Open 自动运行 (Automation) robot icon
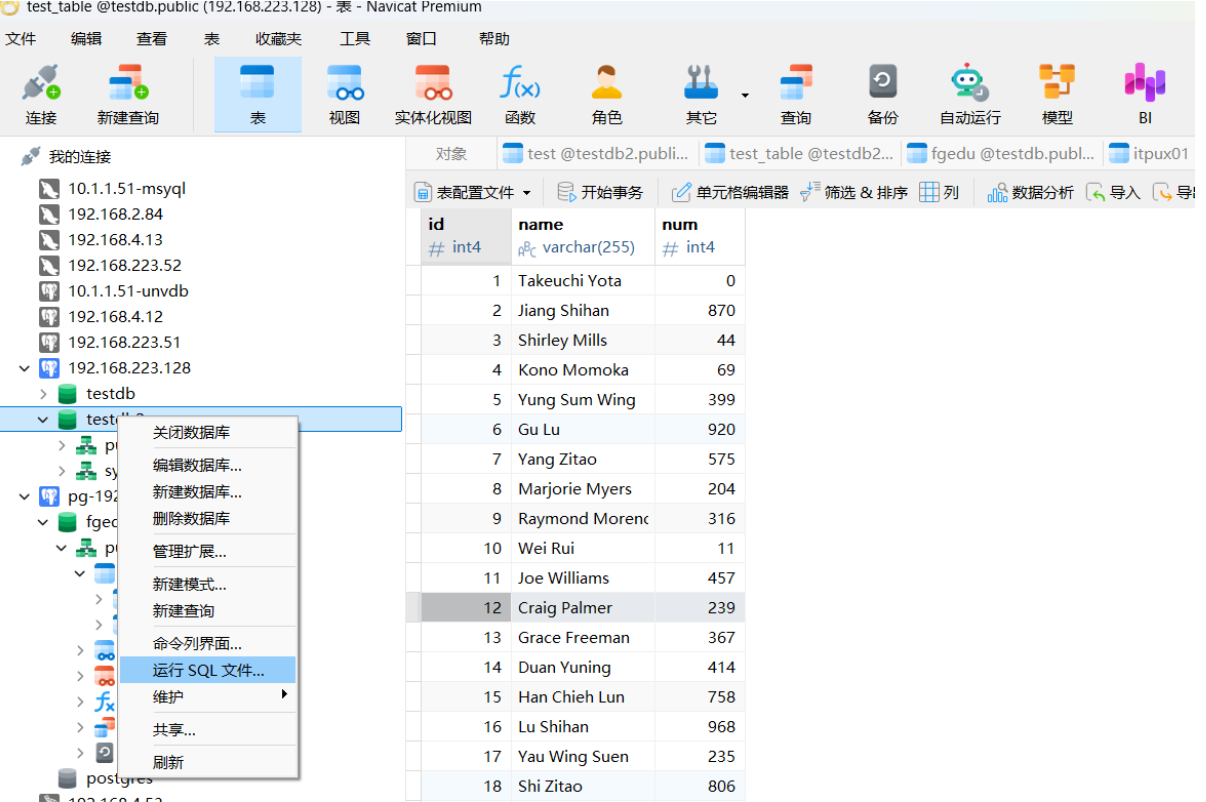This screenshot has height=802, width=1206. (969, 94)
